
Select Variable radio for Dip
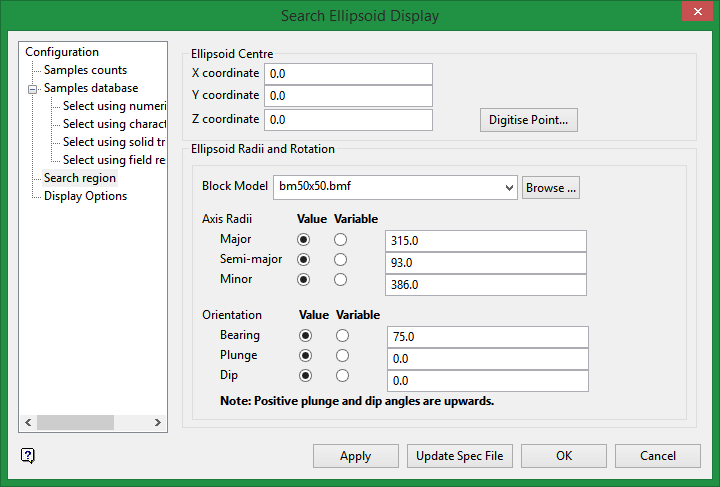(343, 376)
